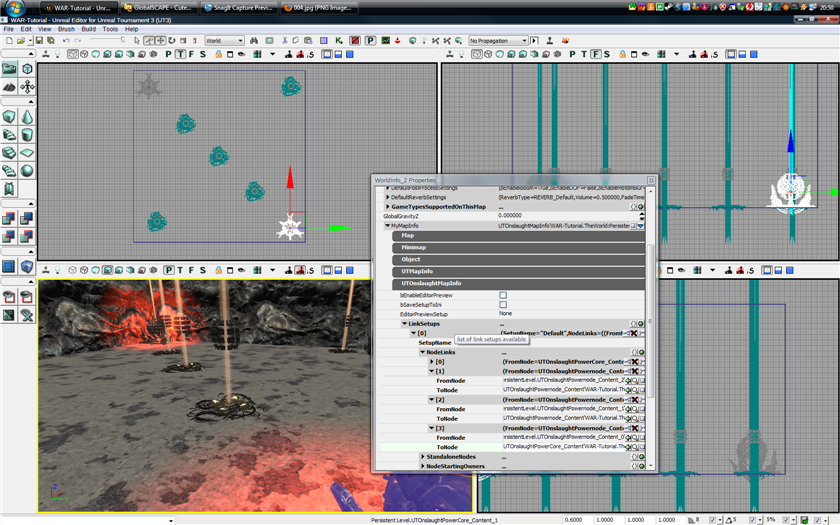This screenshot has height=525, width=840.
Task: Open the Brush menu
Action: tap(66, 29)
